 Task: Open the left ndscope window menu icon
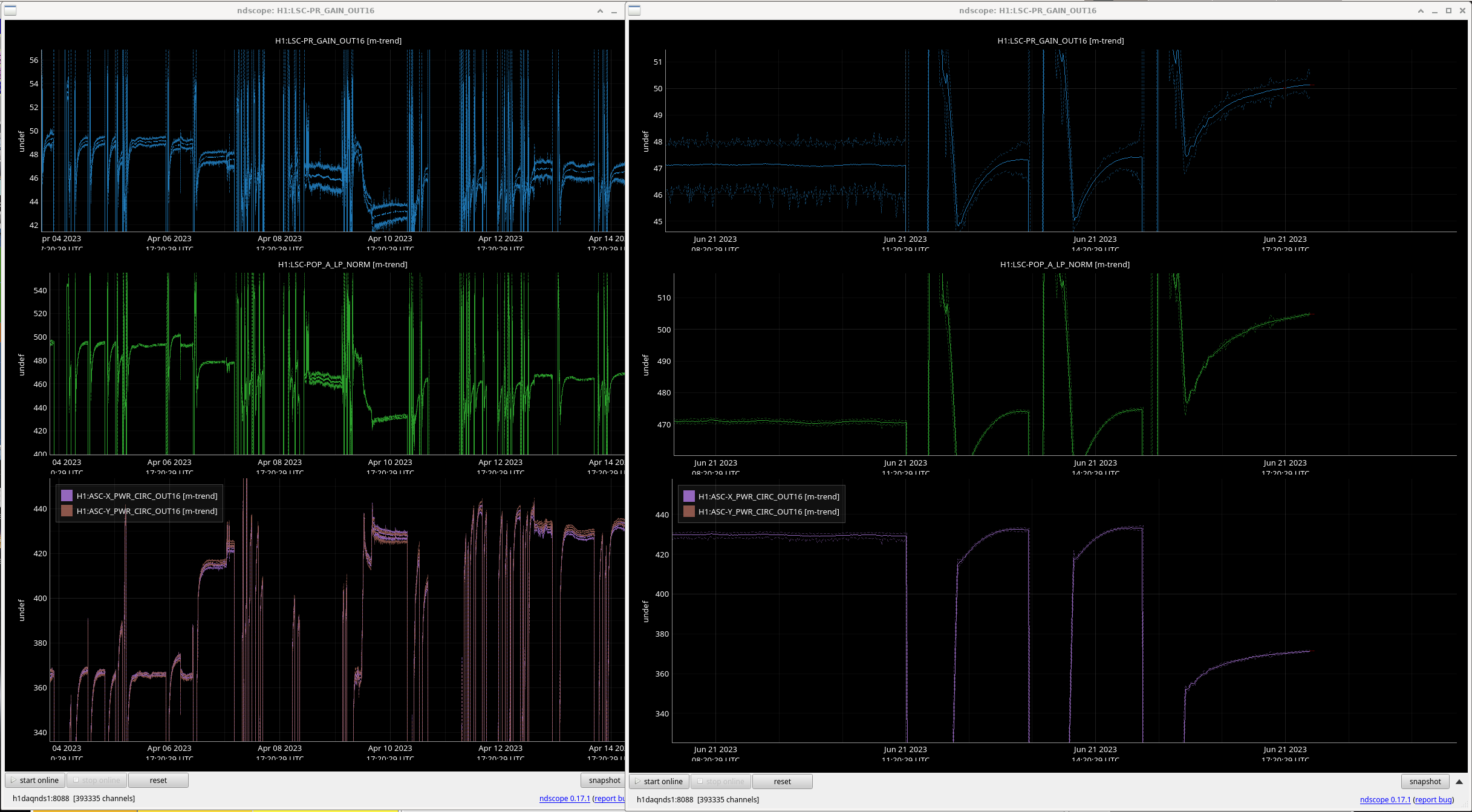pyautogui.click(x=10, y=10)
